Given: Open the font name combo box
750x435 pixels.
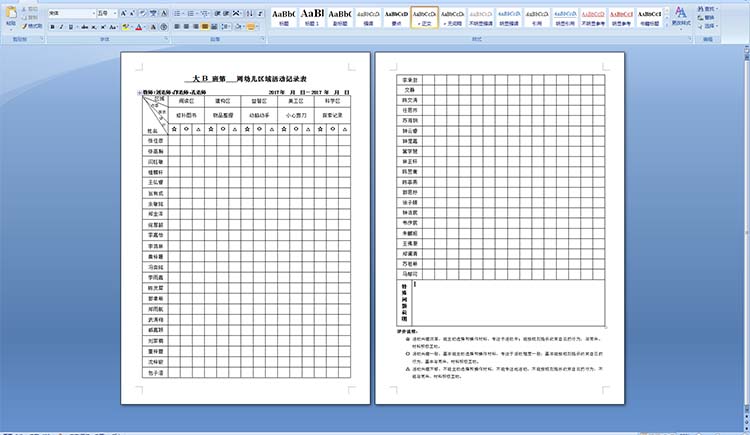Looking at the screenshot, I should 72,13.
